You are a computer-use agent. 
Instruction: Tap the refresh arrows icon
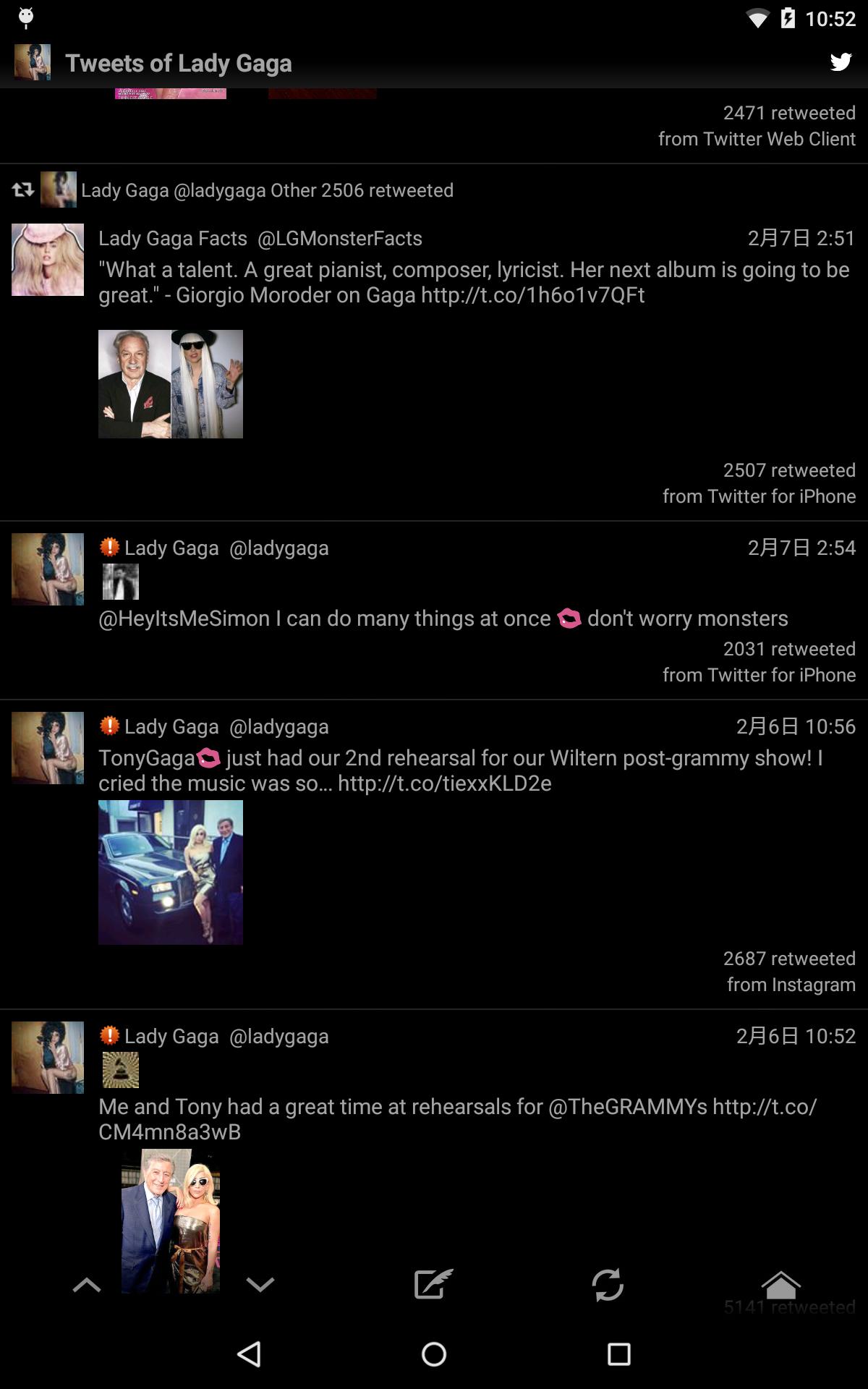point(608,1285)
